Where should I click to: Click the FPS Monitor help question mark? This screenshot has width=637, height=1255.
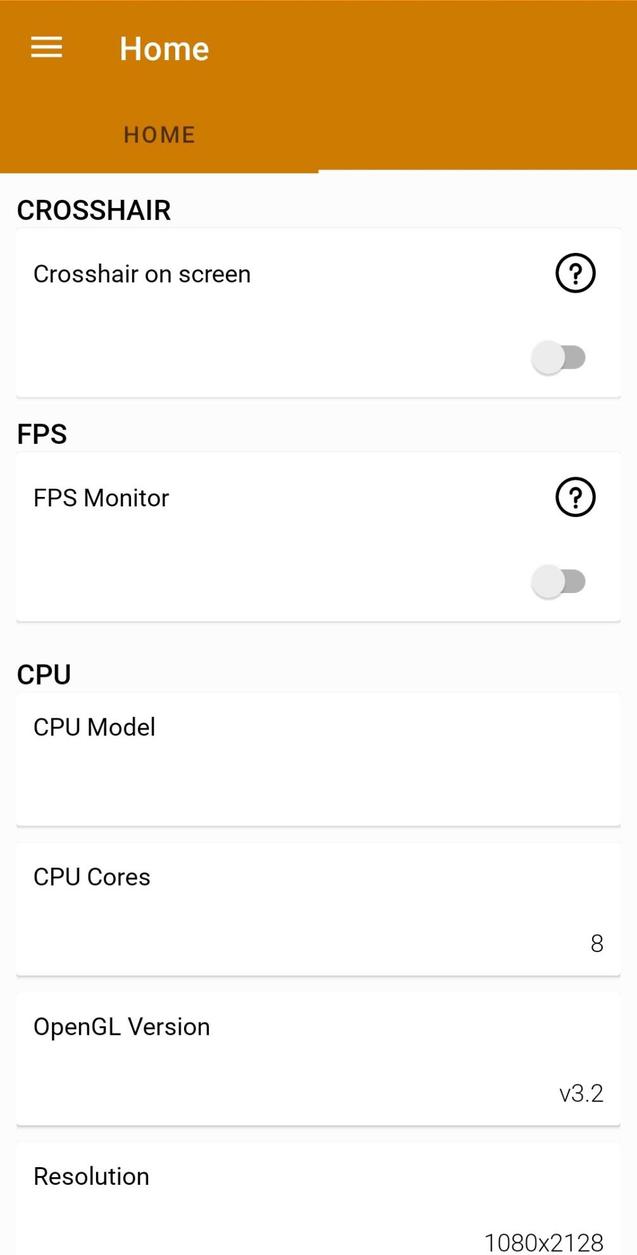click(574, 497)
